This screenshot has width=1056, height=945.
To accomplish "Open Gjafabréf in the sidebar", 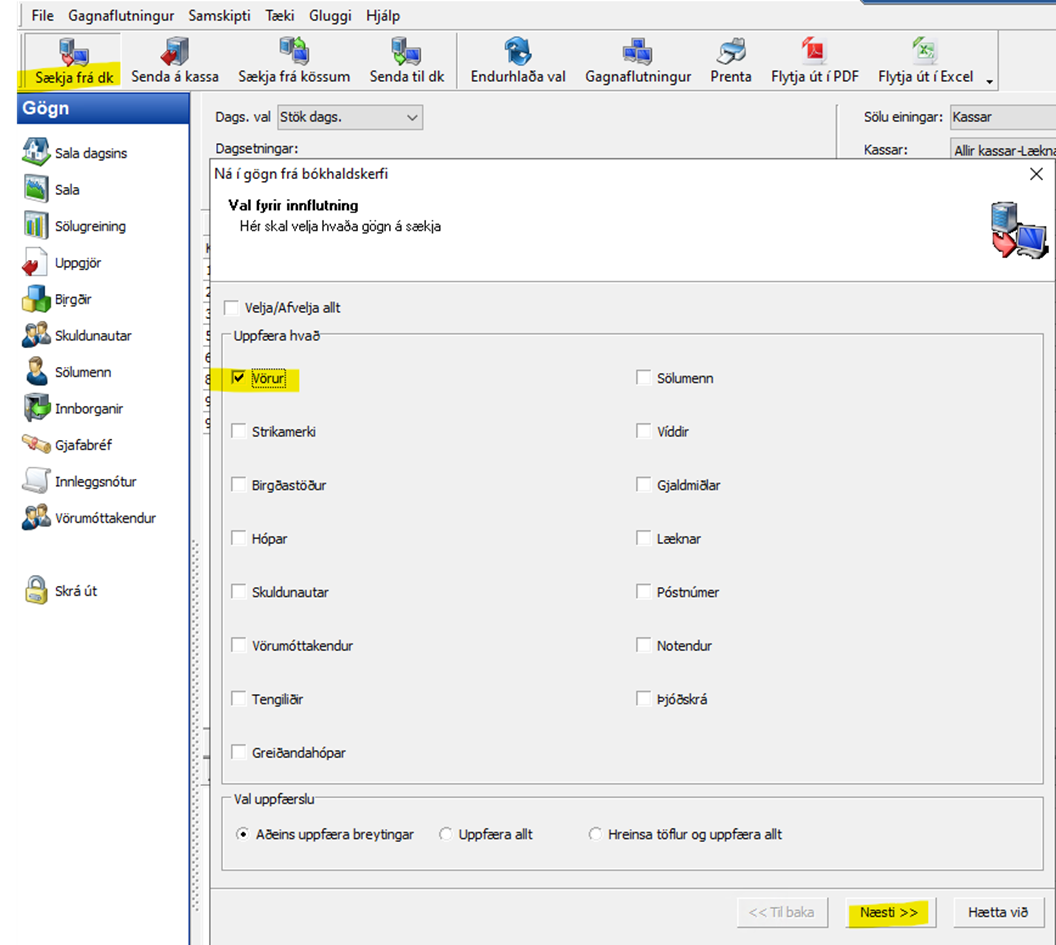I will tap(36, 445).
